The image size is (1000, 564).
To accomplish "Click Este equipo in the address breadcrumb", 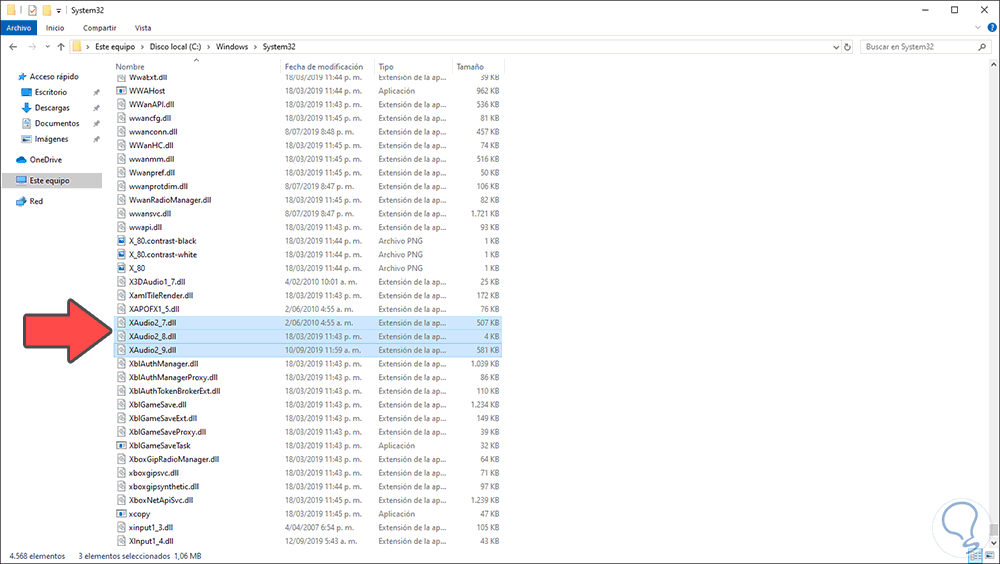I will click(x=115, y=47).
